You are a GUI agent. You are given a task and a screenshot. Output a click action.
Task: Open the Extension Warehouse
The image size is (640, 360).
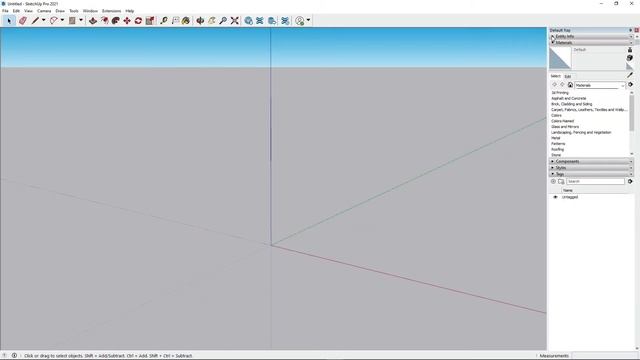(260, 20)
